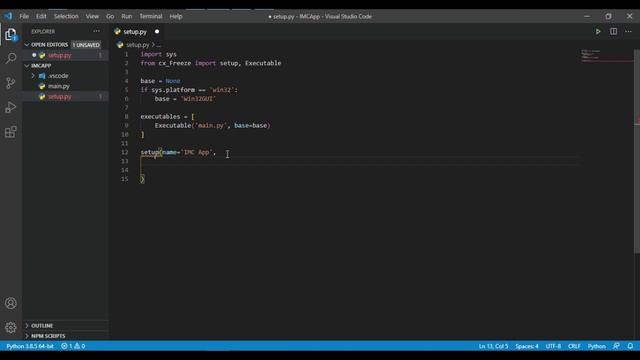Open the File menu
This screenshot has width=640, height=360.
tap(24, 16)
